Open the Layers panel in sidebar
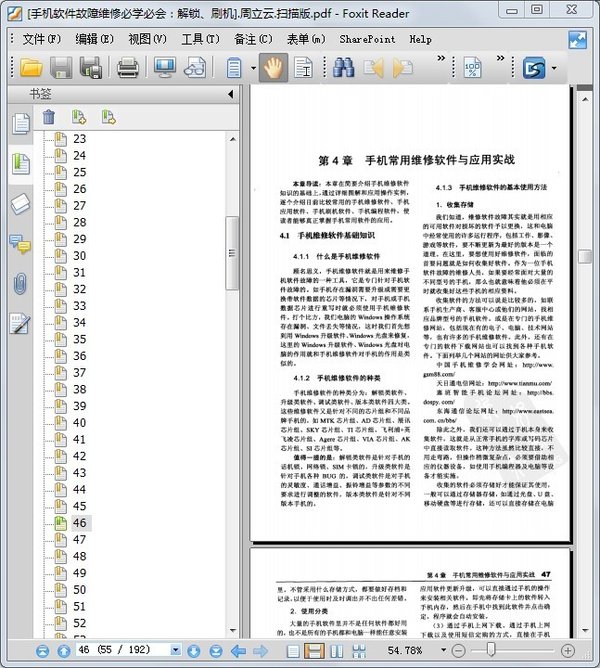 point(20,204)
